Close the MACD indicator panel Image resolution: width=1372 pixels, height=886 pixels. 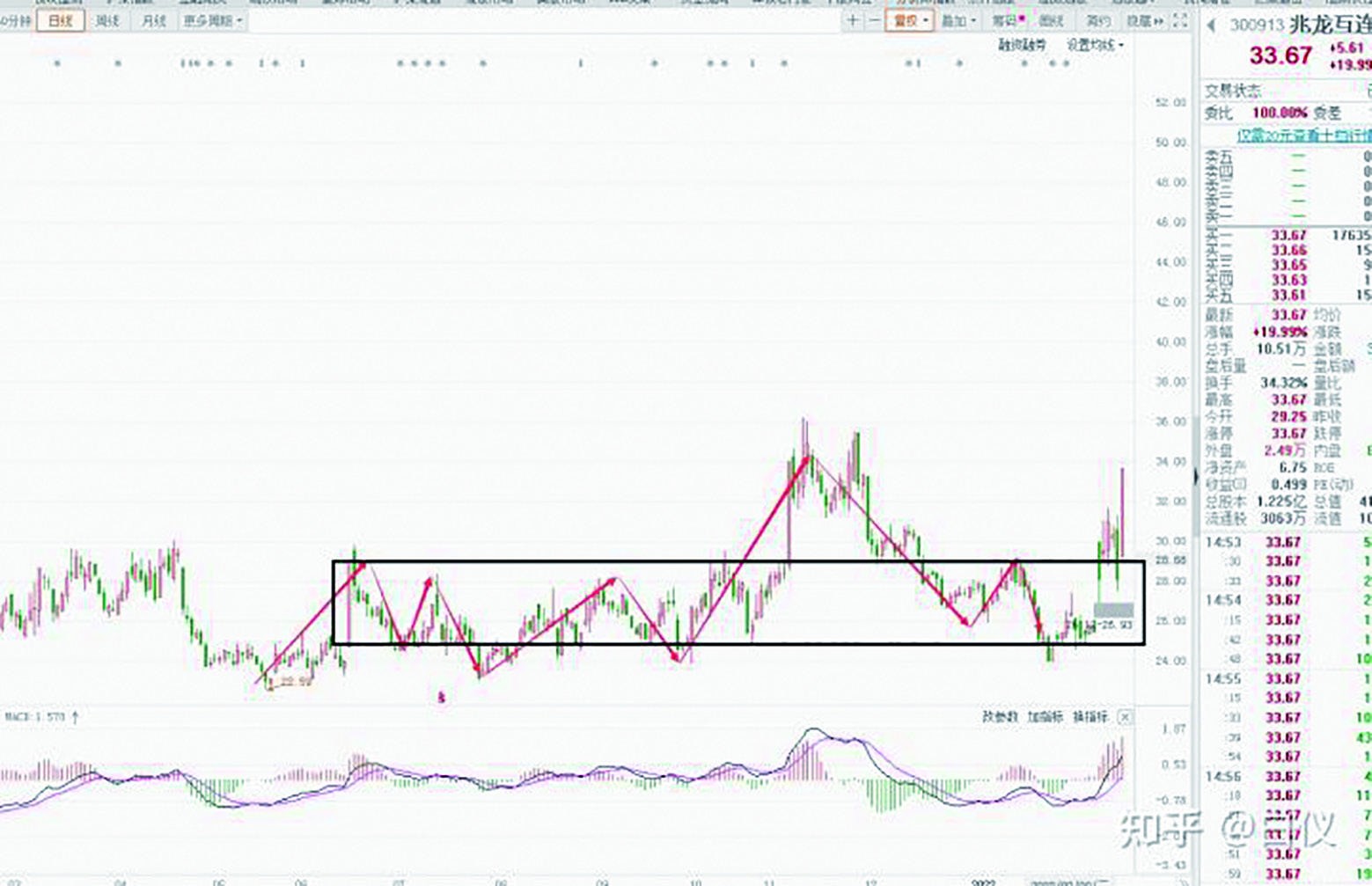pos(1125,717)
